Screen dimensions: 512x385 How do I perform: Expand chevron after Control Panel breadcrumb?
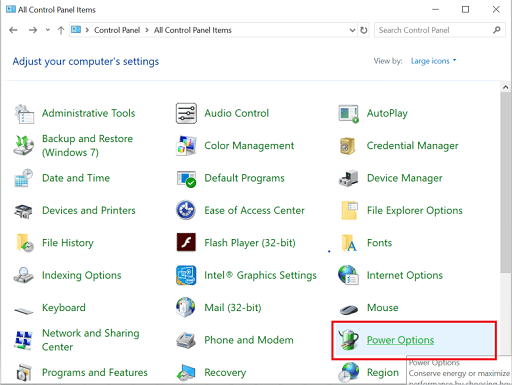(x=147, y=30)
